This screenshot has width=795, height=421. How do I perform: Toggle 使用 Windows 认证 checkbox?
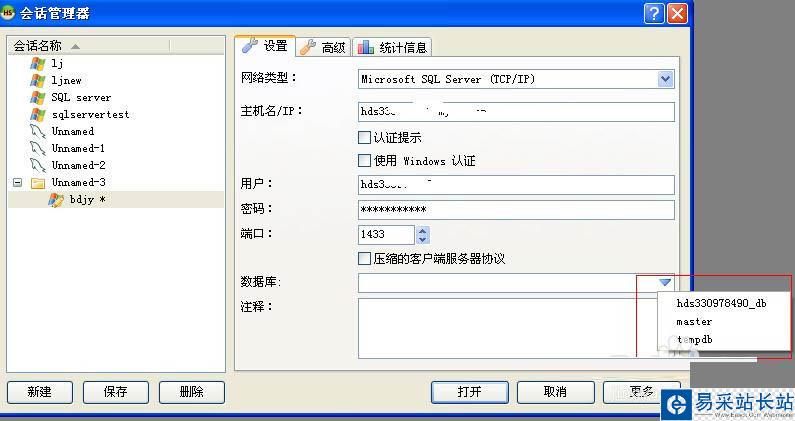coord(364,161)
